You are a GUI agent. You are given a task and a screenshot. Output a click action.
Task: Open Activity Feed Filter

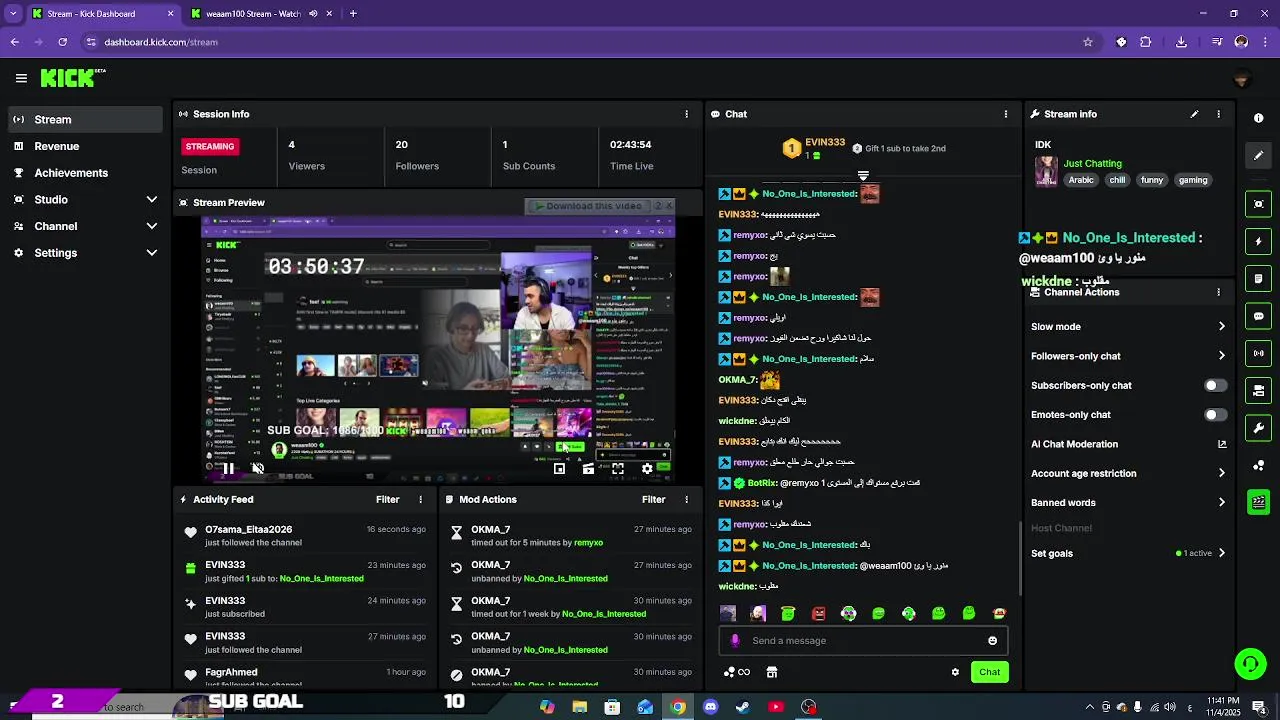point(387,499)
